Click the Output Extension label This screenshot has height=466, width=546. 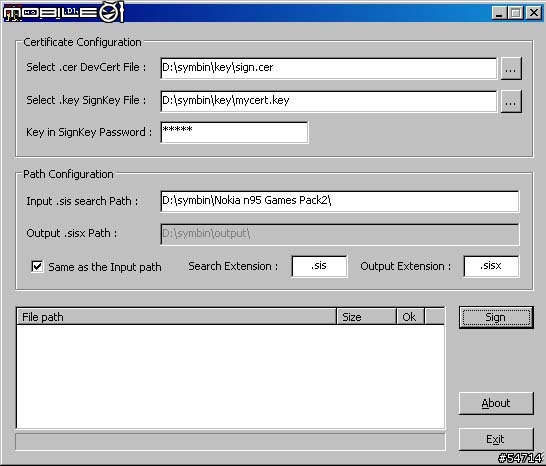[x=406, y=266]
